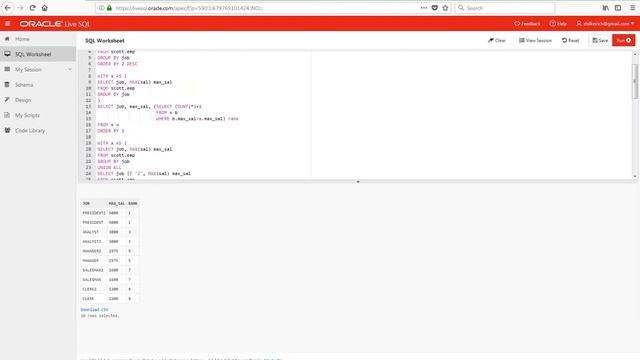Select SQL Worksheet in the sidebar
The height and width of the screenshot is (360, 640).
(x=38, y=54)
